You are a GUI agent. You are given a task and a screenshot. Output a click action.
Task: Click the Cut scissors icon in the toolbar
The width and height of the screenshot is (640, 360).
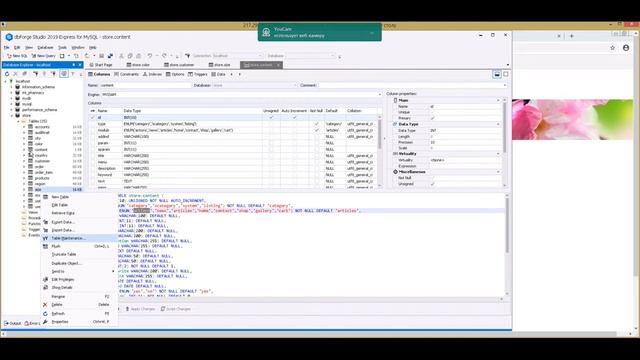pos(121,56)
